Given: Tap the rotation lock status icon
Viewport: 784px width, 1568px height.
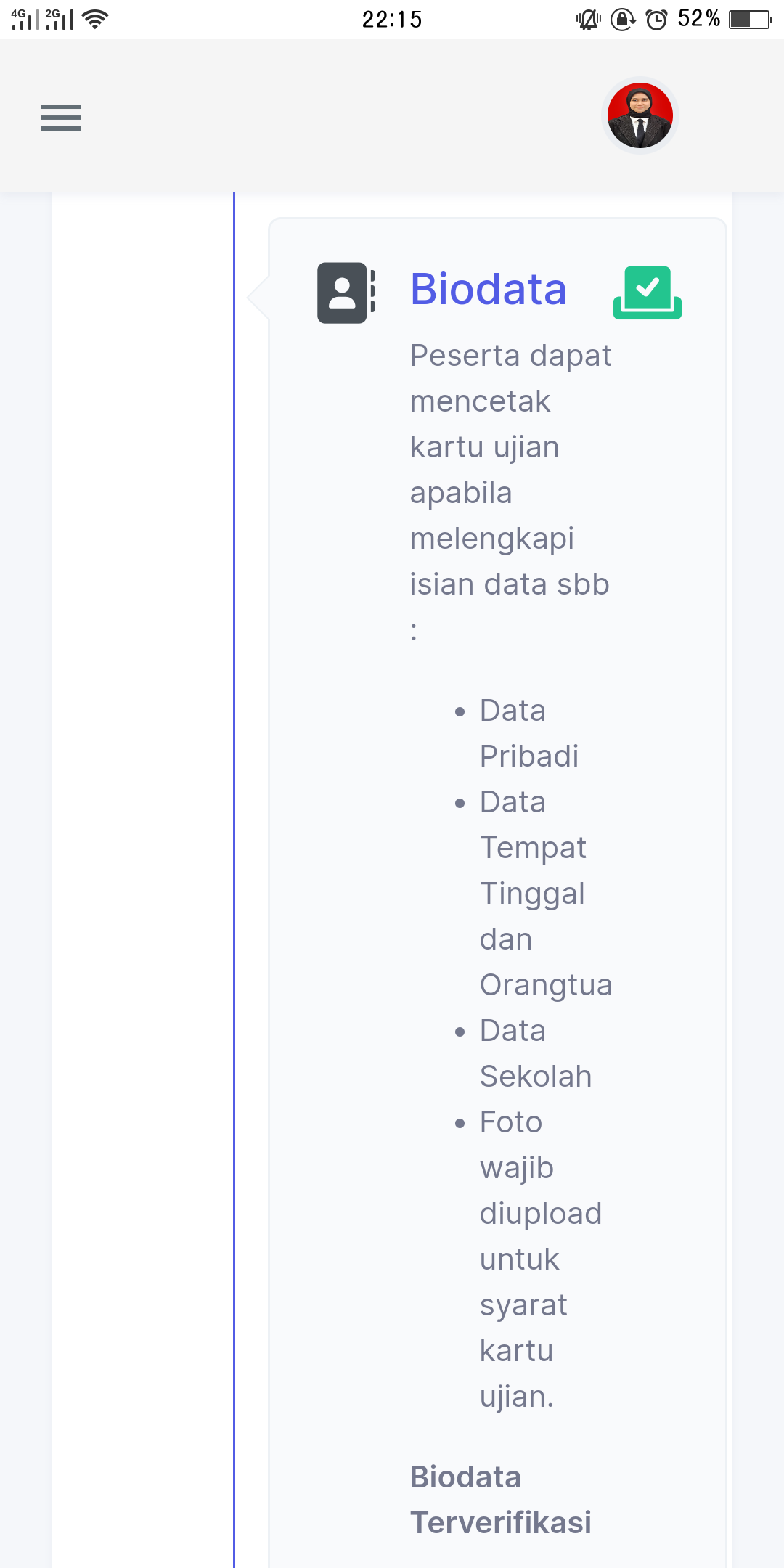Looking at the screenshot, I should tap(622, 20).
